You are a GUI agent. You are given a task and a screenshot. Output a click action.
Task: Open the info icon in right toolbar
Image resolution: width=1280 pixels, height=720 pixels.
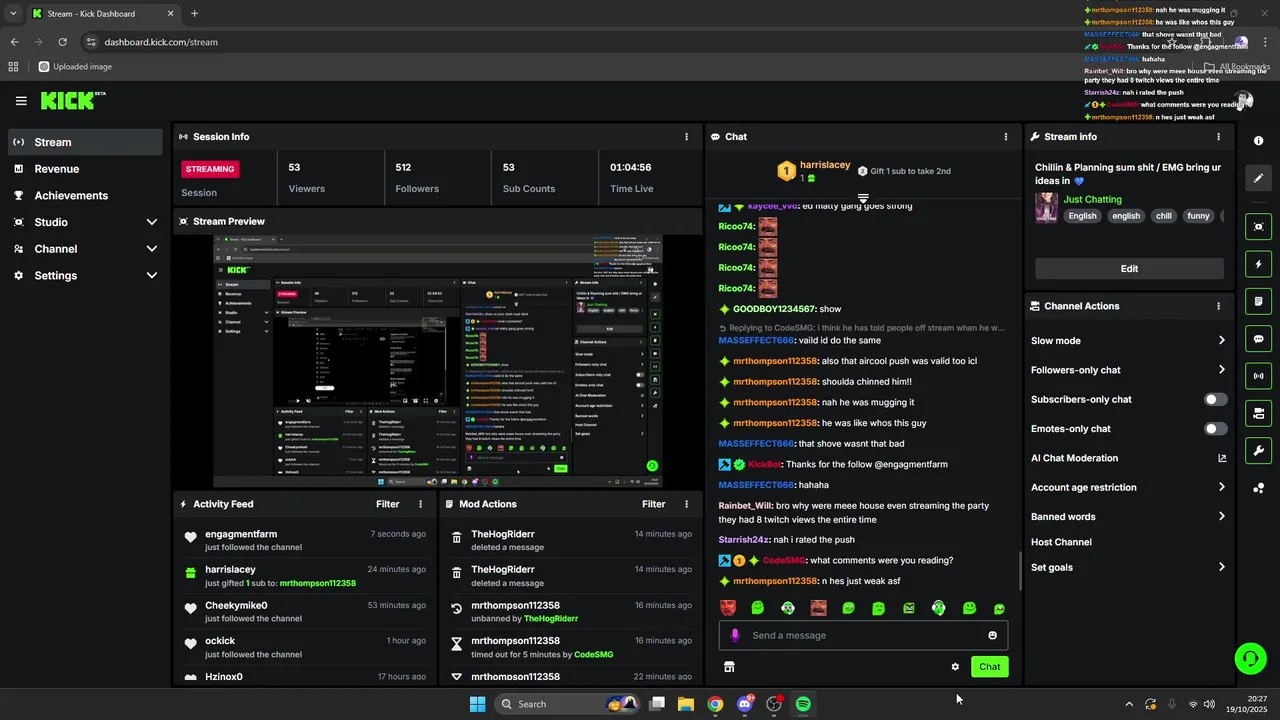[1258, 141]
